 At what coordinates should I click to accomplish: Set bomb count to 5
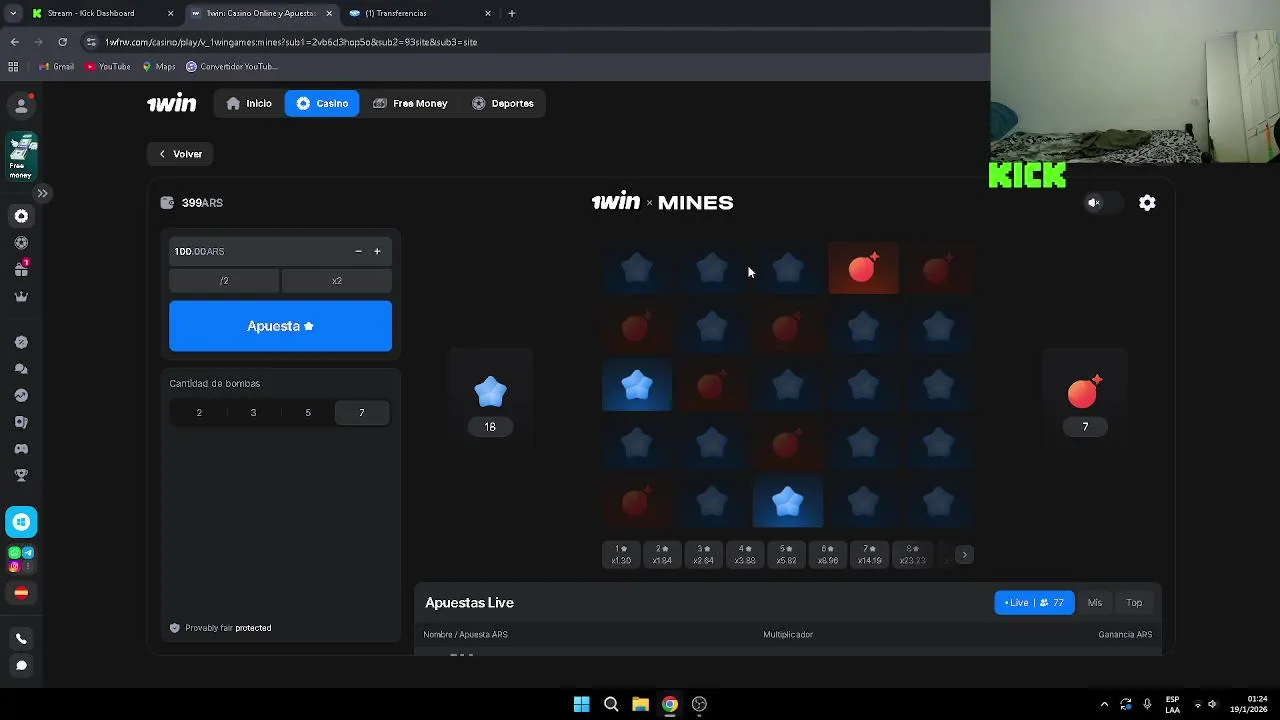tap(308, 413)
